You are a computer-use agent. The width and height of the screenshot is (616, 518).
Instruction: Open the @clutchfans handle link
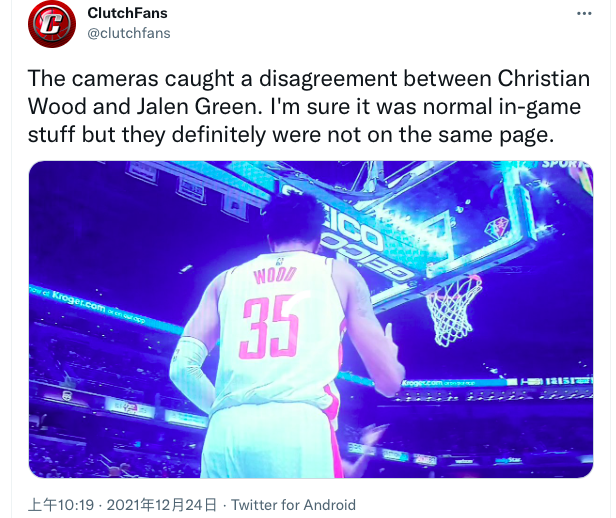[129, 33]
